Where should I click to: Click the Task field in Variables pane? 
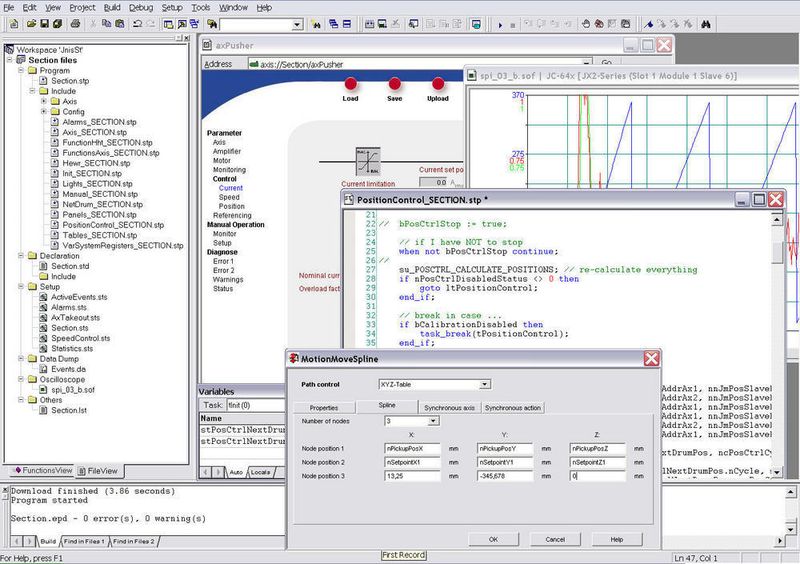(255, 405)
